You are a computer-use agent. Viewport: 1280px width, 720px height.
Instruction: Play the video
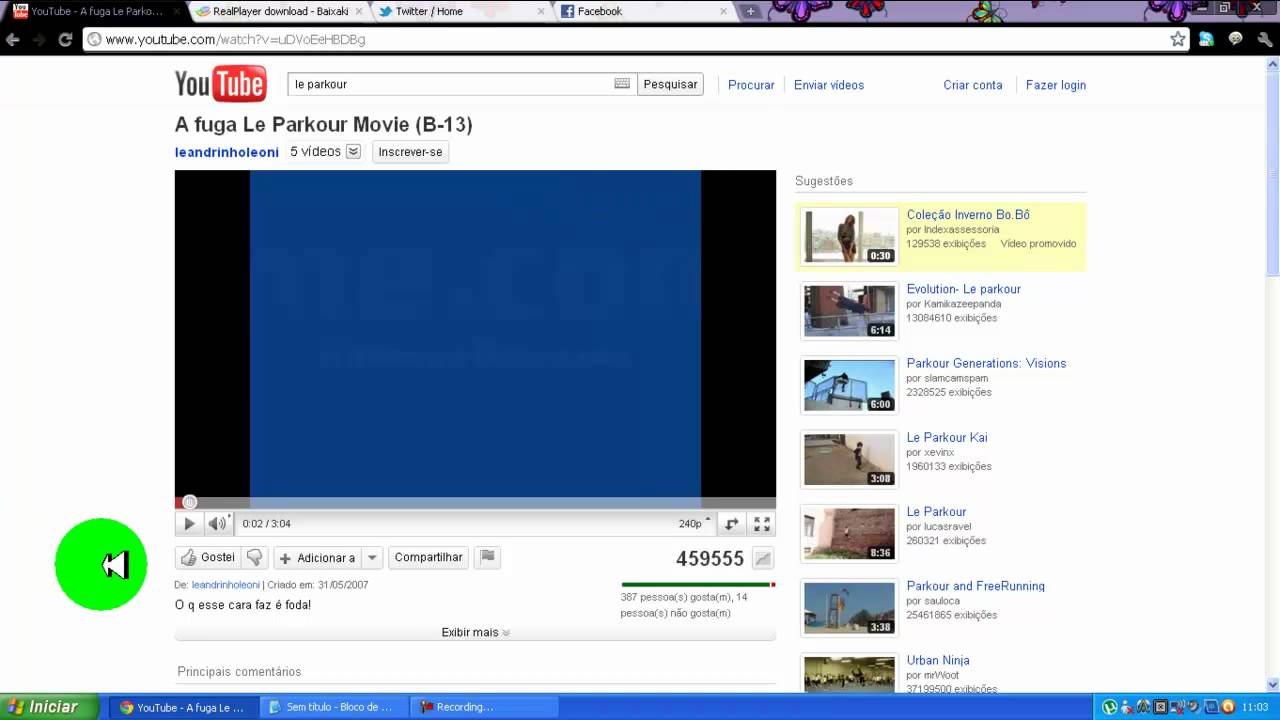tap(189, 523)
